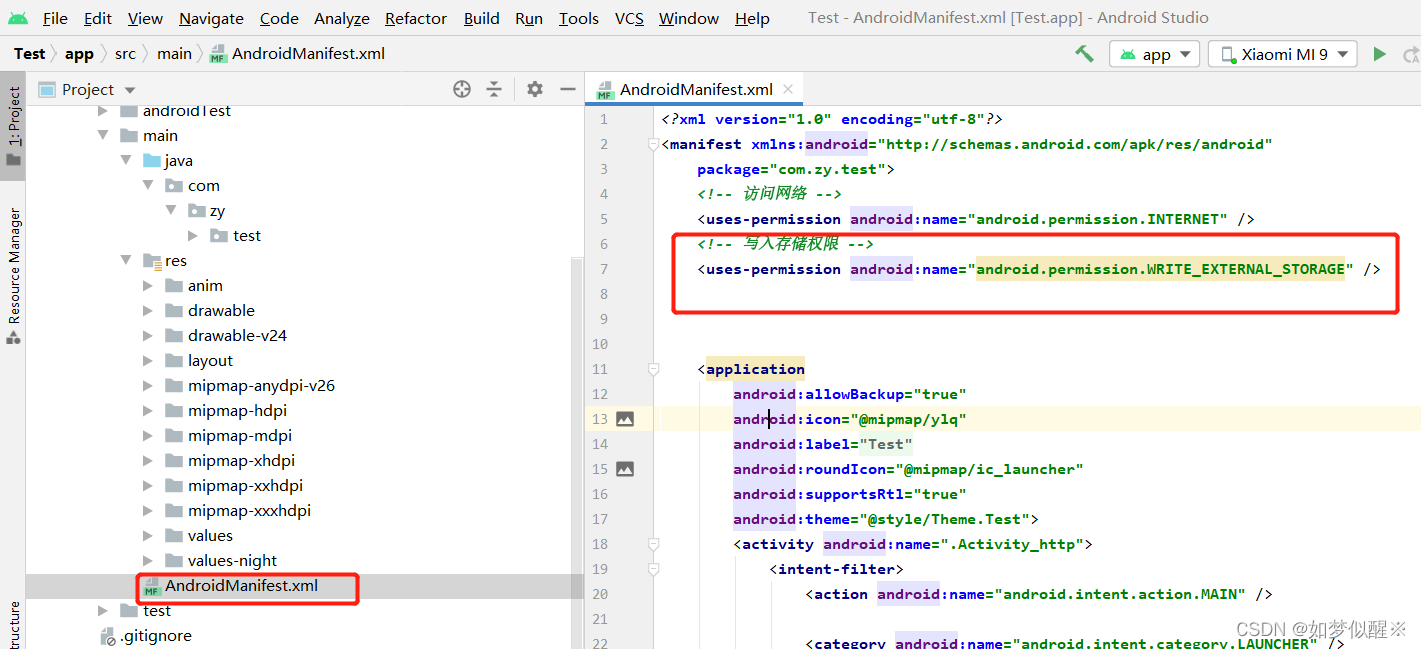1421x649 pixels.
Task: Click AndroidManifest.xml breadcrumb in navigation bar
Action: tap(297, 54)
